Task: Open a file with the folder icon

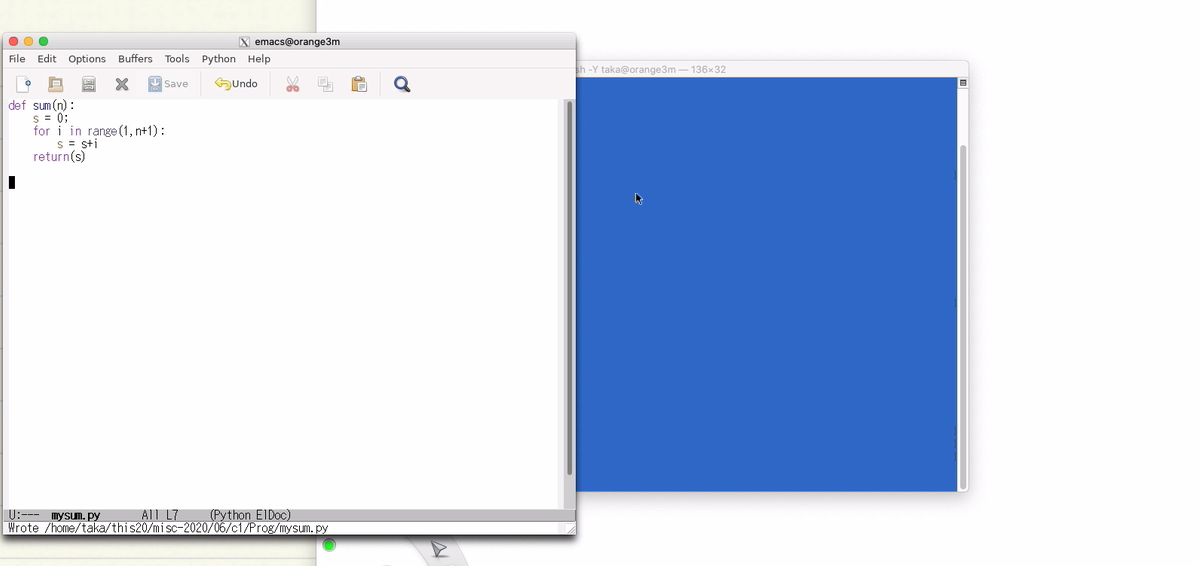Action: coord(56,84)
